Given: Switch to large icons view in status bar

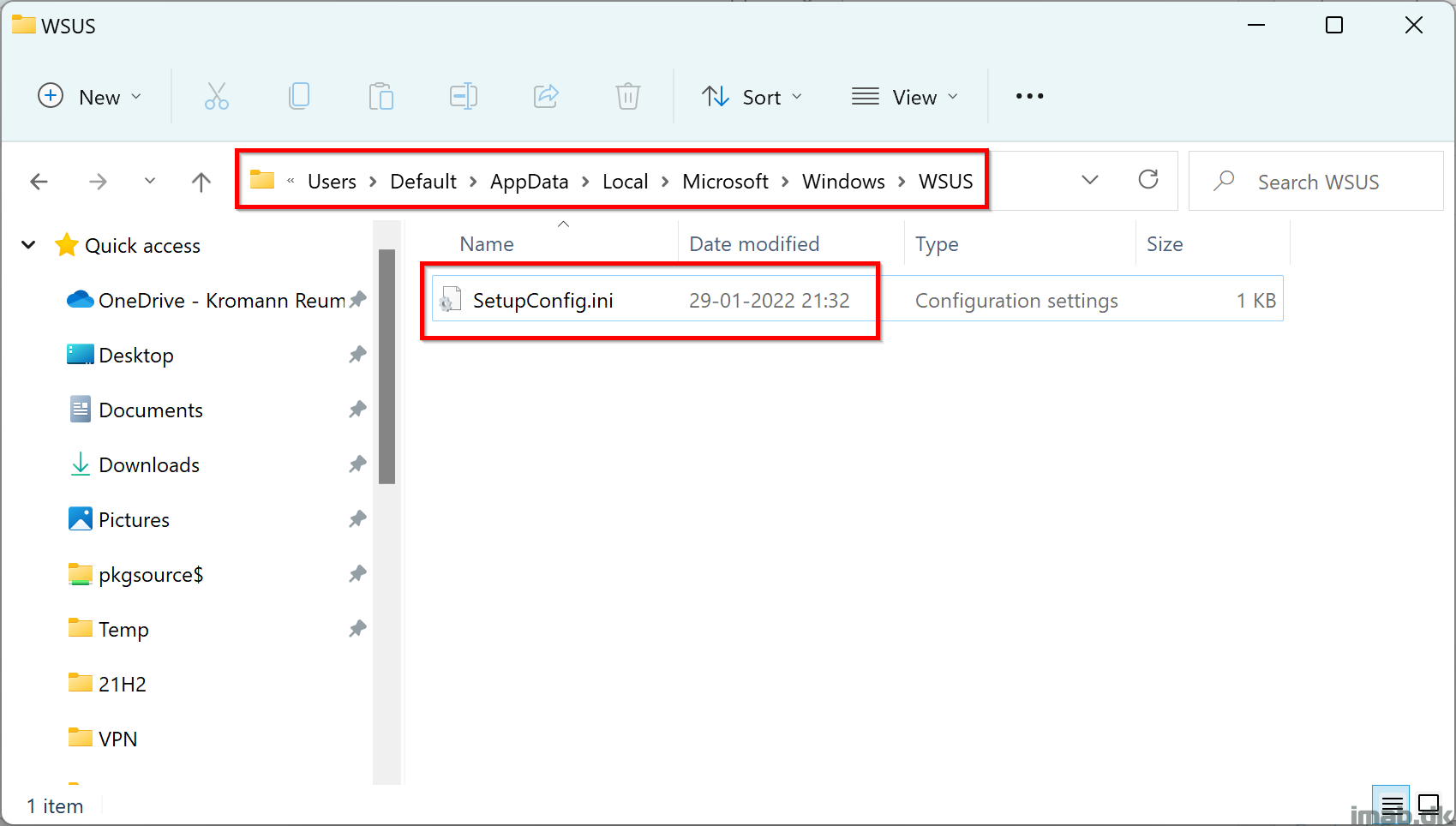Looking at the screenshot, I should click(x=1429, y=805).
